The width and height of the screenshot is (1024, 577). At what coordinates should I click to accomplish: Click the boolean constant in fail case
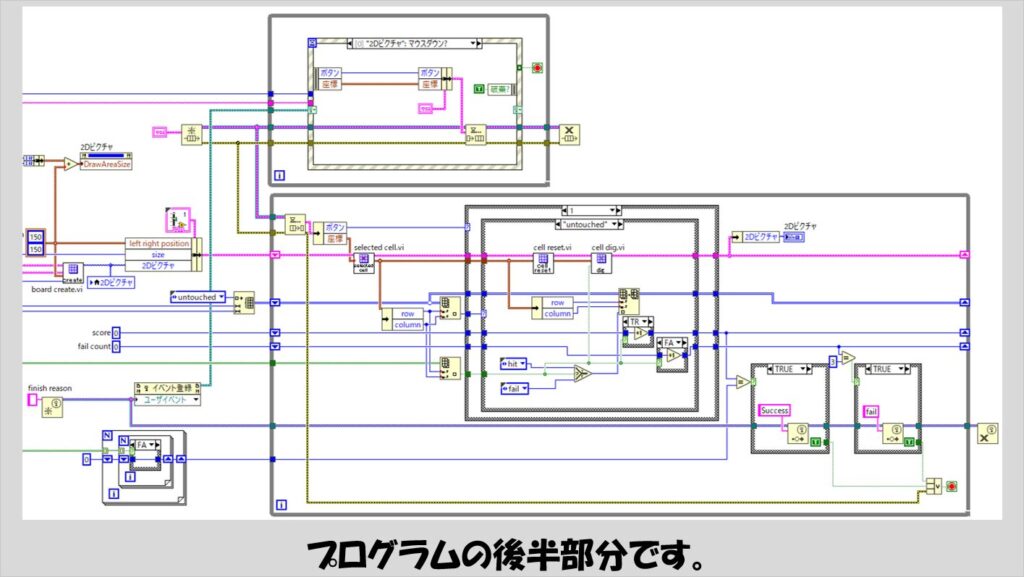[x=909, y=440]
